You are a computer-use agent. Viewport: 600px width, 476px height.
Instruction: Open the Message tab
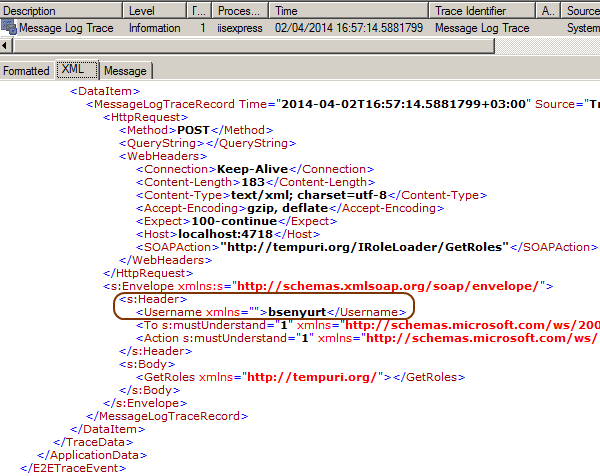[125, 71]
